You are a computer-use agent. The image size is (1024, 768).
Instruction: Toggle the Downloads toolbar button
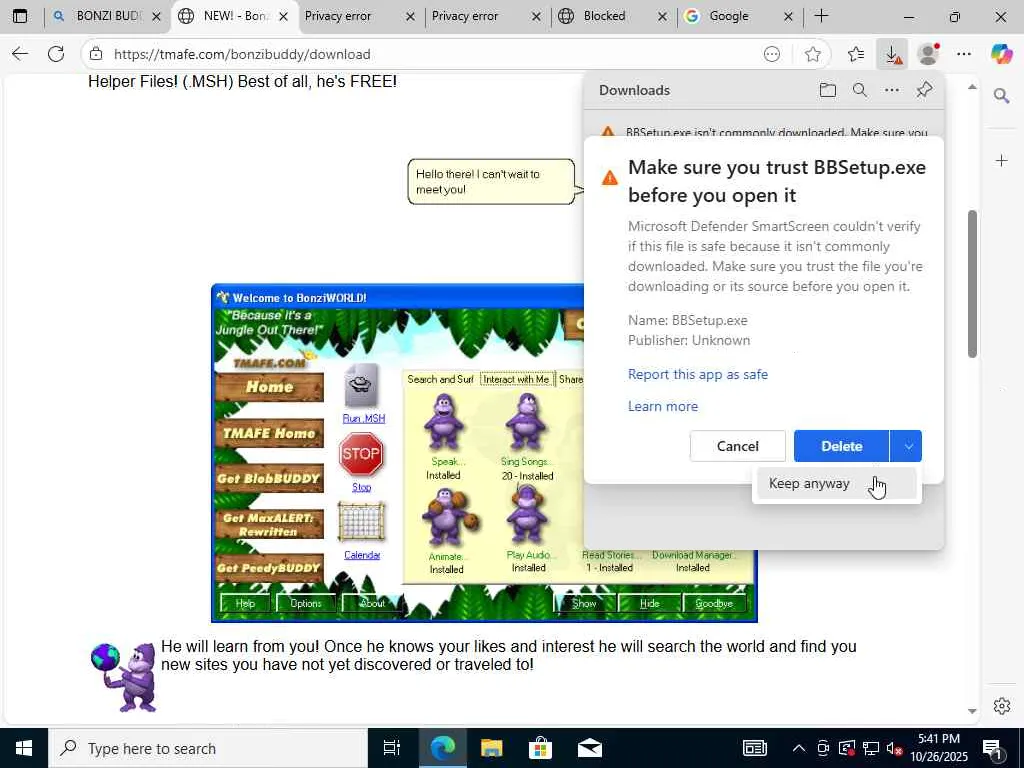pos(892,54)
